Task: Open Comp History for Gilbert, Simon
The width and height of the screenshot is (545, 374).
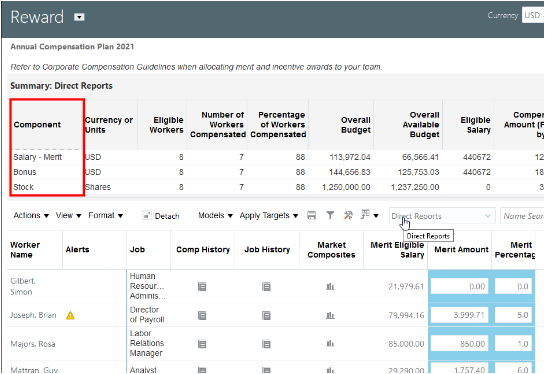Action: pos(202,286)
